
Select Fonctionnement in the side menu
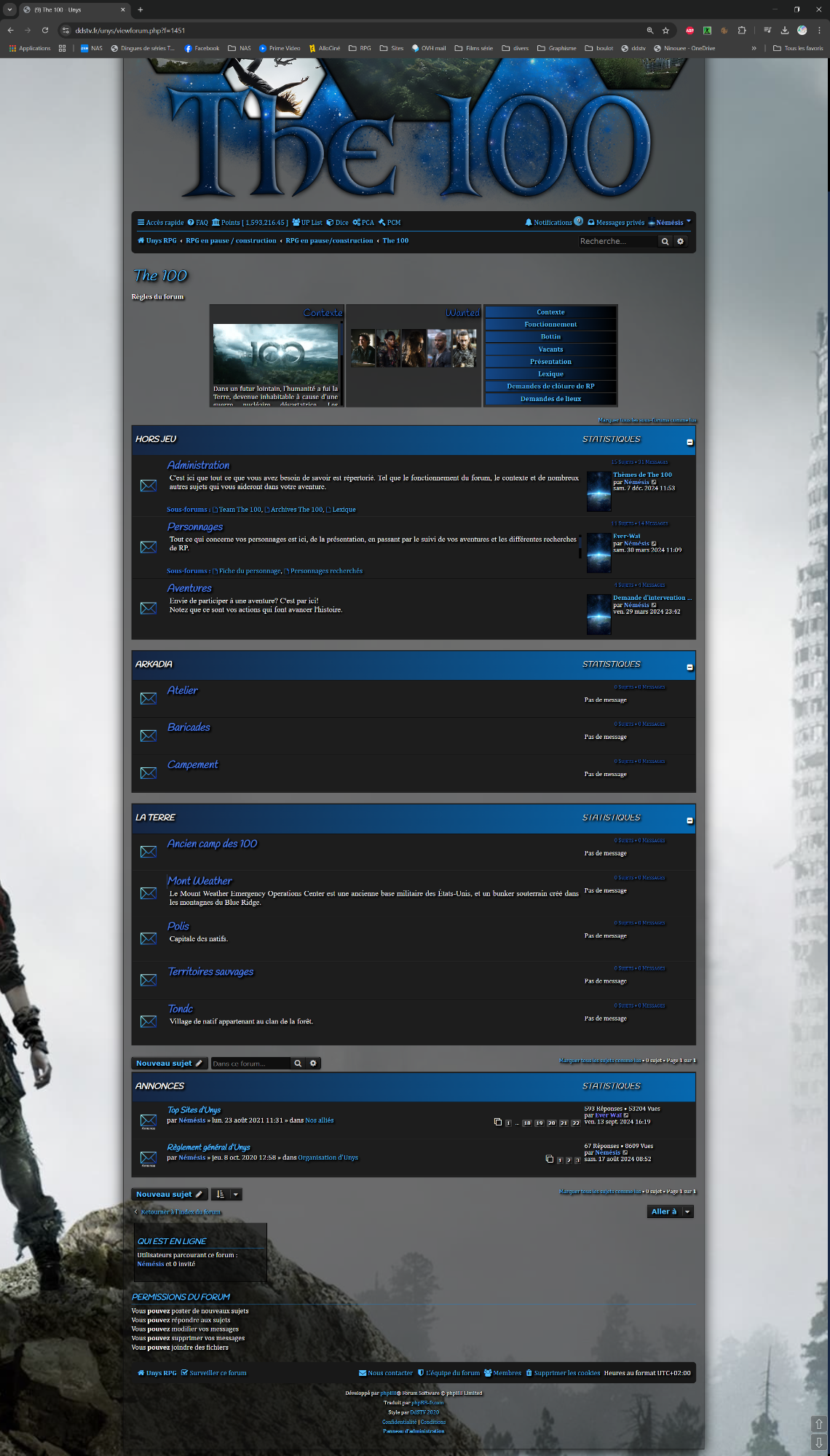551,325
